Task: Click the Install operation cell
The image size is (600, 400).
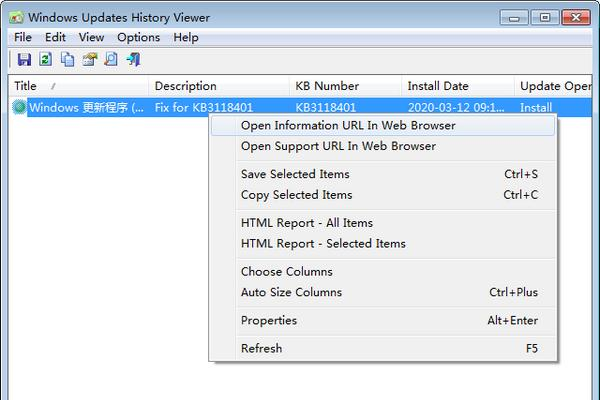Action: click(536, 108)
